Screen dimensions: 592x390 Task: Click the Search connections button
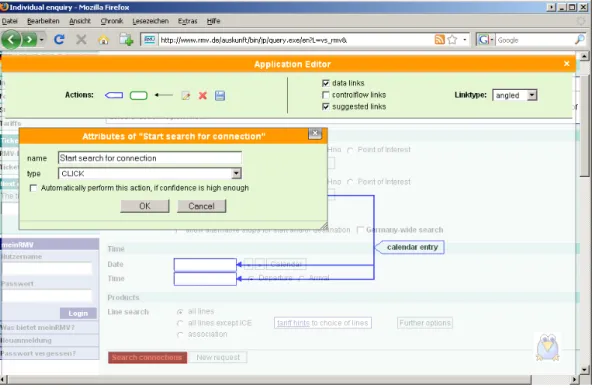tap(147, 357)
